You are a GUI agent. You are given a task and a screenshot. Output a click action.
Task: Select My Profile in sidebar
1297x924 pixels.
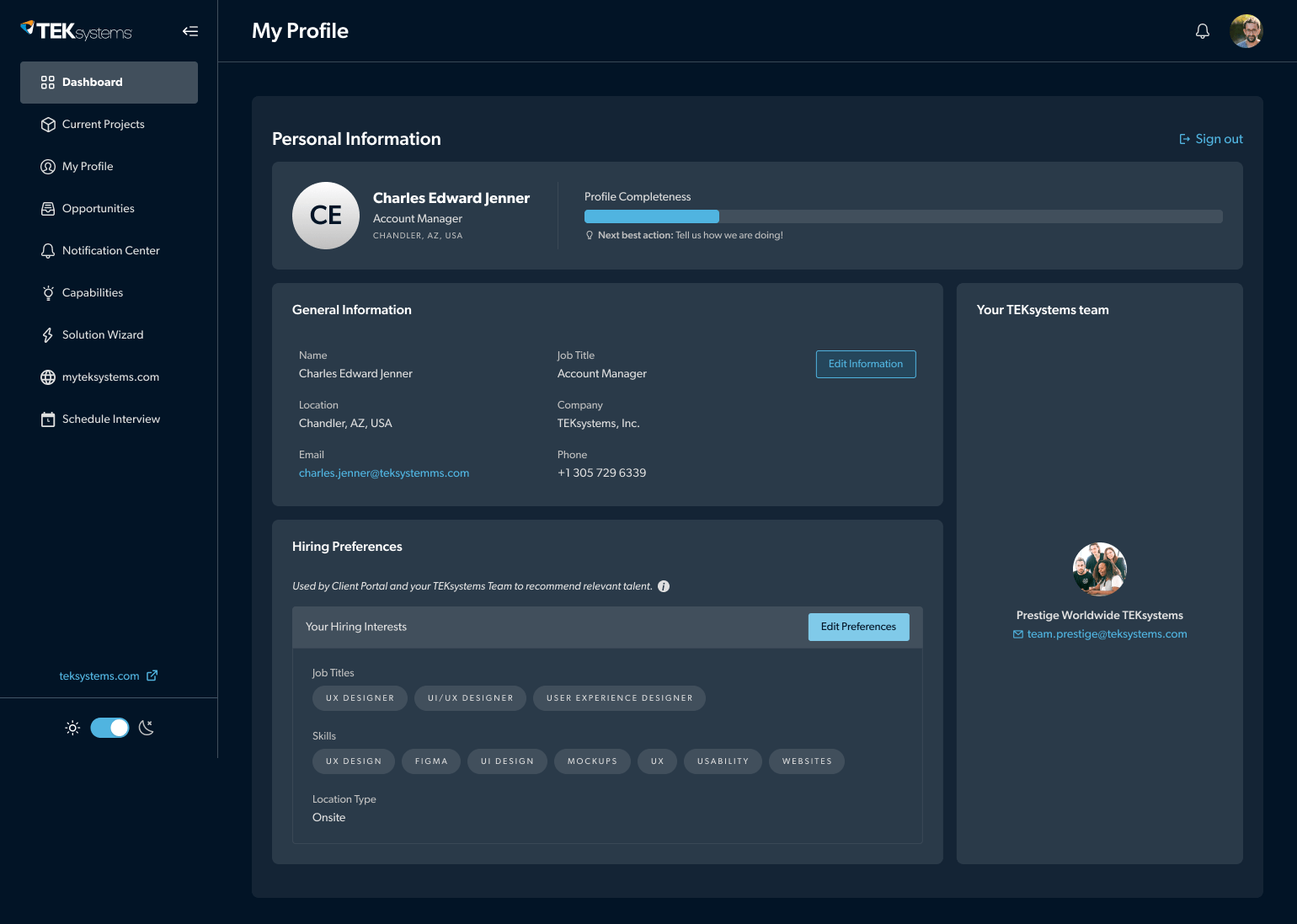click(x=109, y=167)
